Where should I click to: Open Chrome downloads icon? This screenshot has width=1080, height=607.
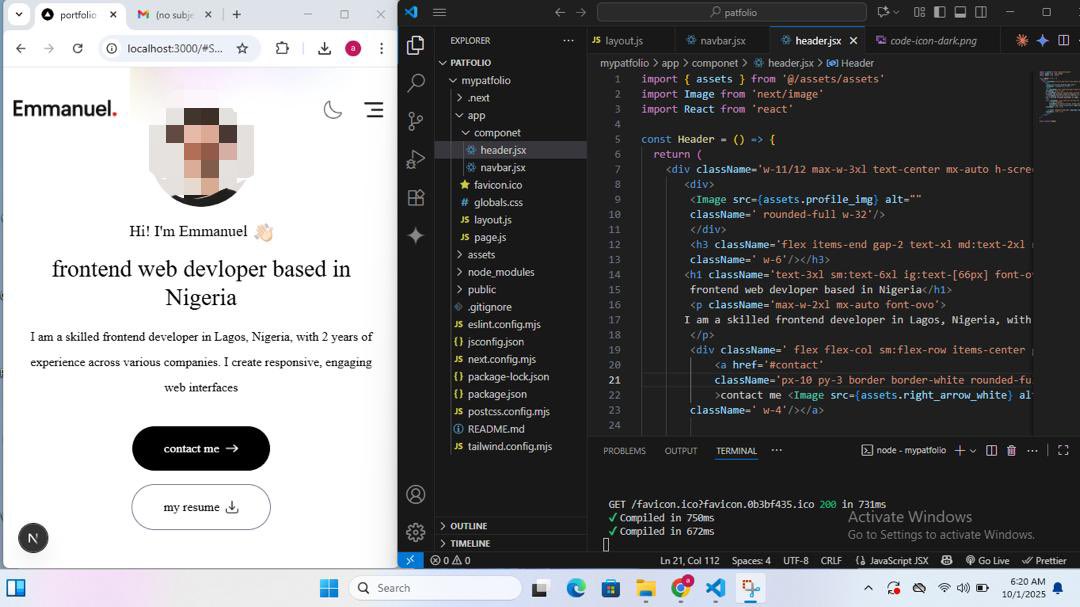[324, 48]
